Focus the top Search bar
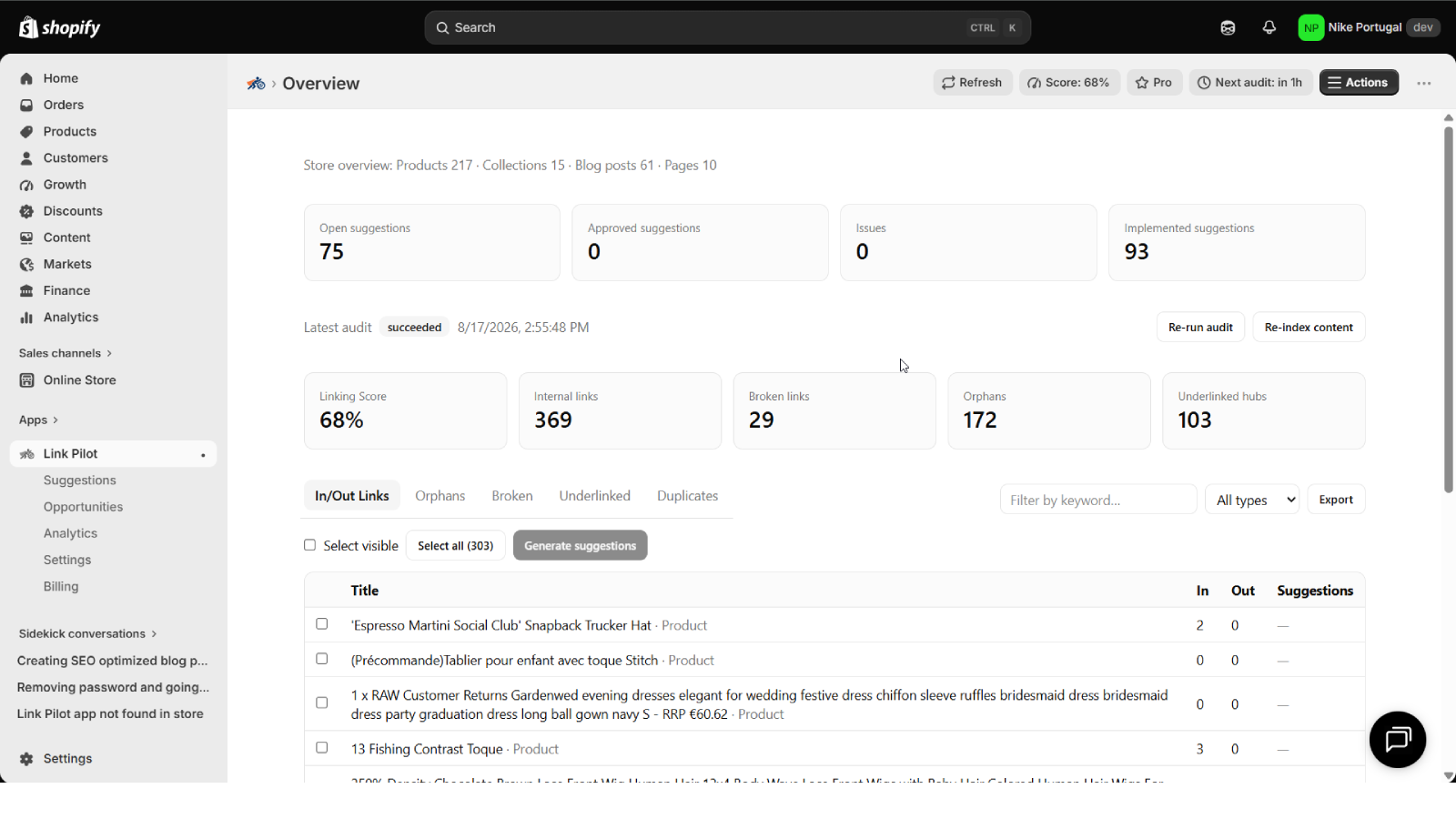The width and height of the screenshot is (1456, 819). 727,27
